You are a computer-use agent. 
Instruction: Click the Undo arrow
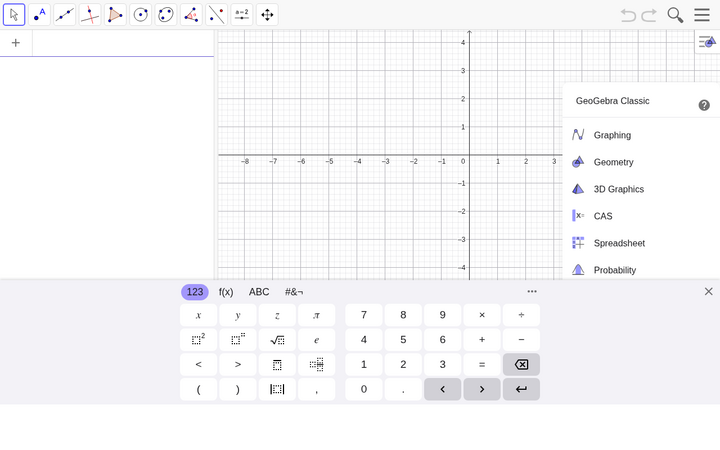pos(628,15)
